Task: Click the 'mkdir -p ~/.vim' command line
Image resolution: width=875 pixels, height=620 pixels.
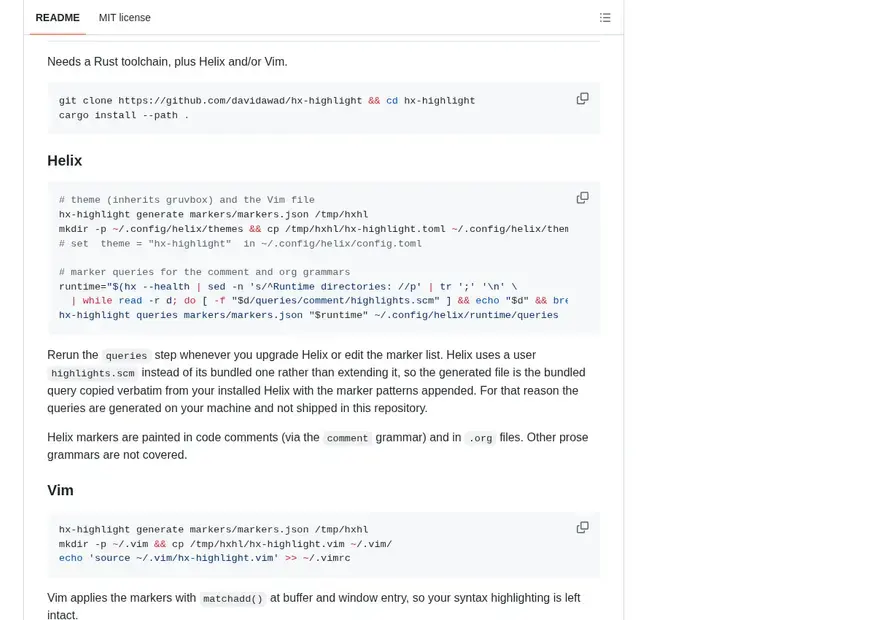Action: pos(225,544)
